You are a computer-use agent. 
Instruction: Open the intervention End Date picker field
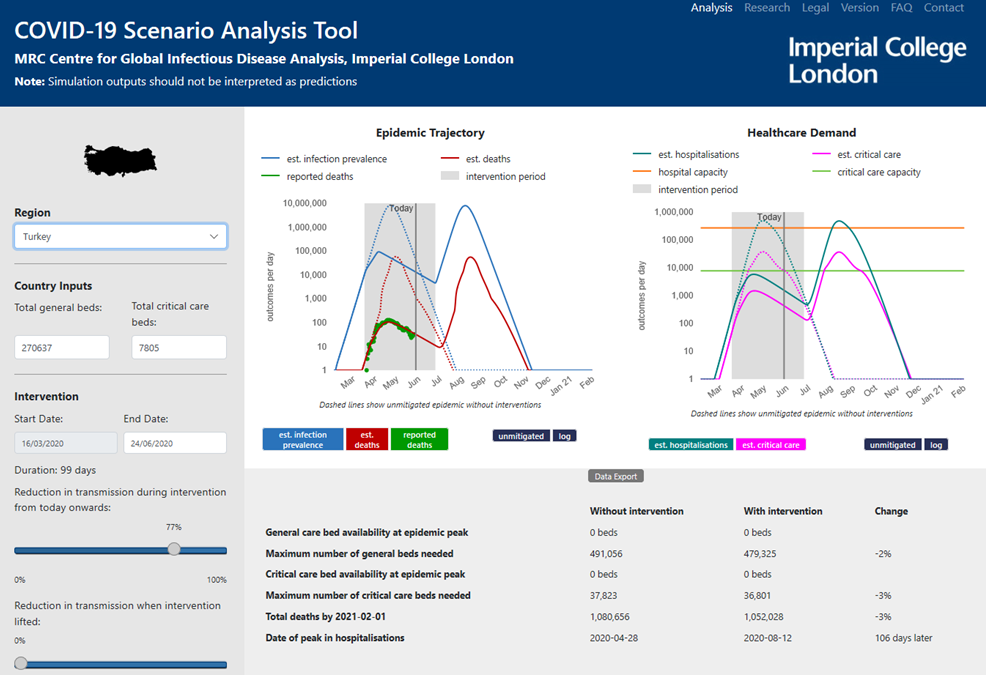(174, 443)
